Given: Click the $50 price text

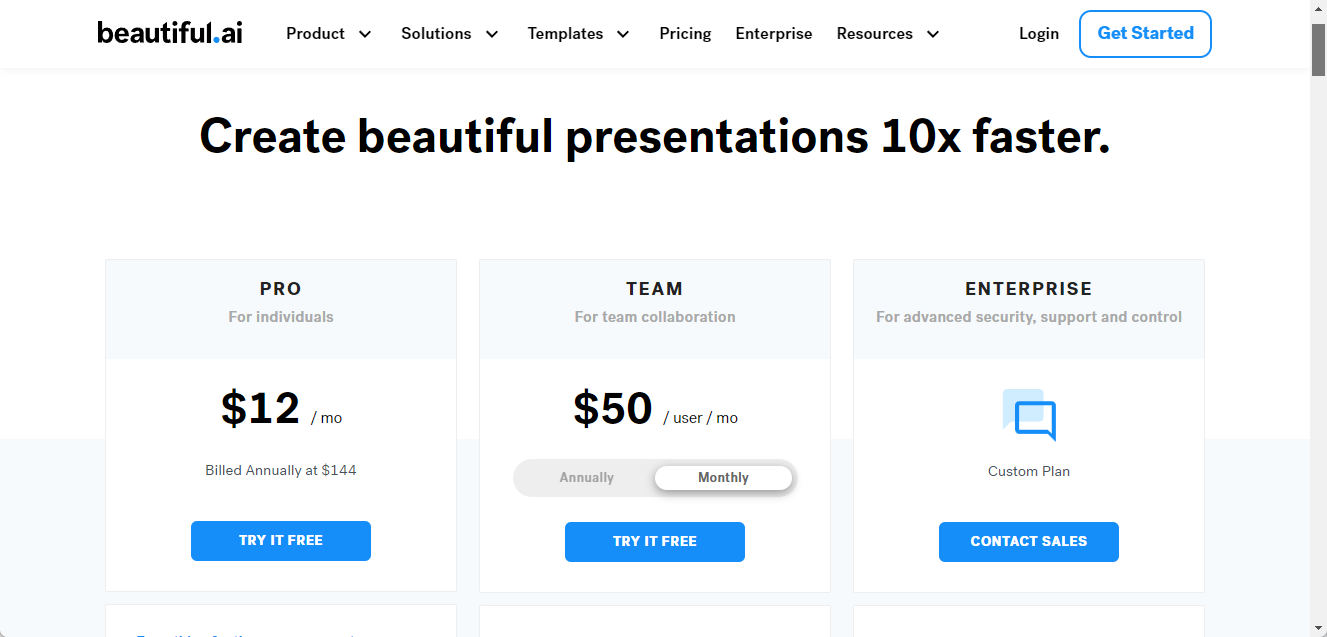Looking at the screenshot, I should tap(613, 408).
